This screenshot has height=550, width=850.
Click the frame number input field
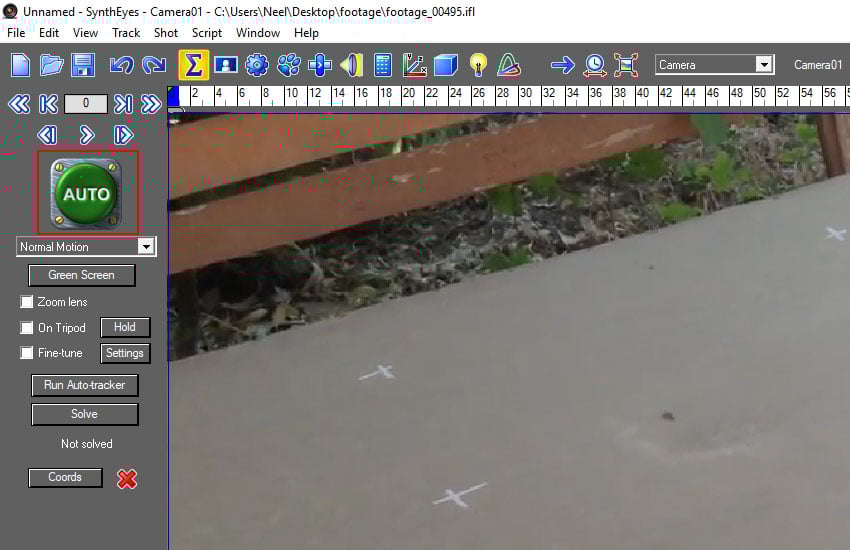(86, 104)
